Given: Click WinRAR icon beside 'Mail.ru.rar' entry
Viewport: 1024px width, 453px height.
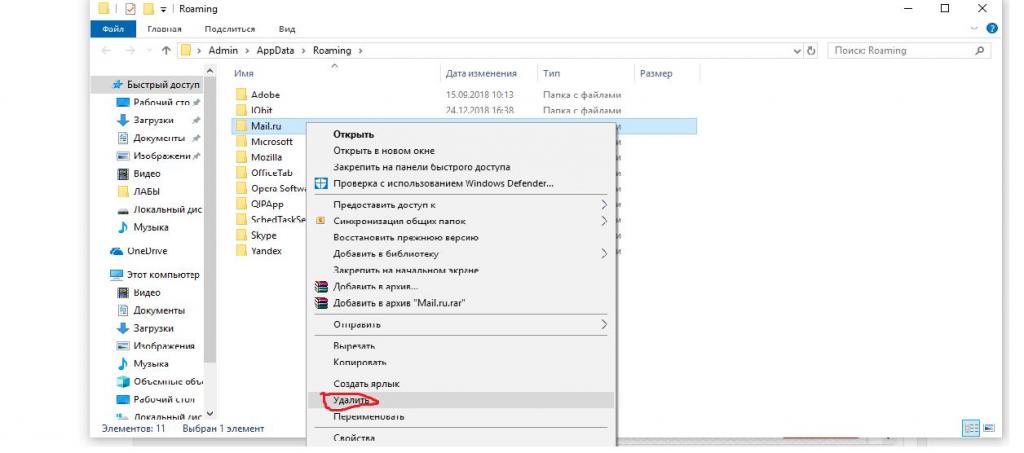Looking at the screenshot, I should [321, 303].
